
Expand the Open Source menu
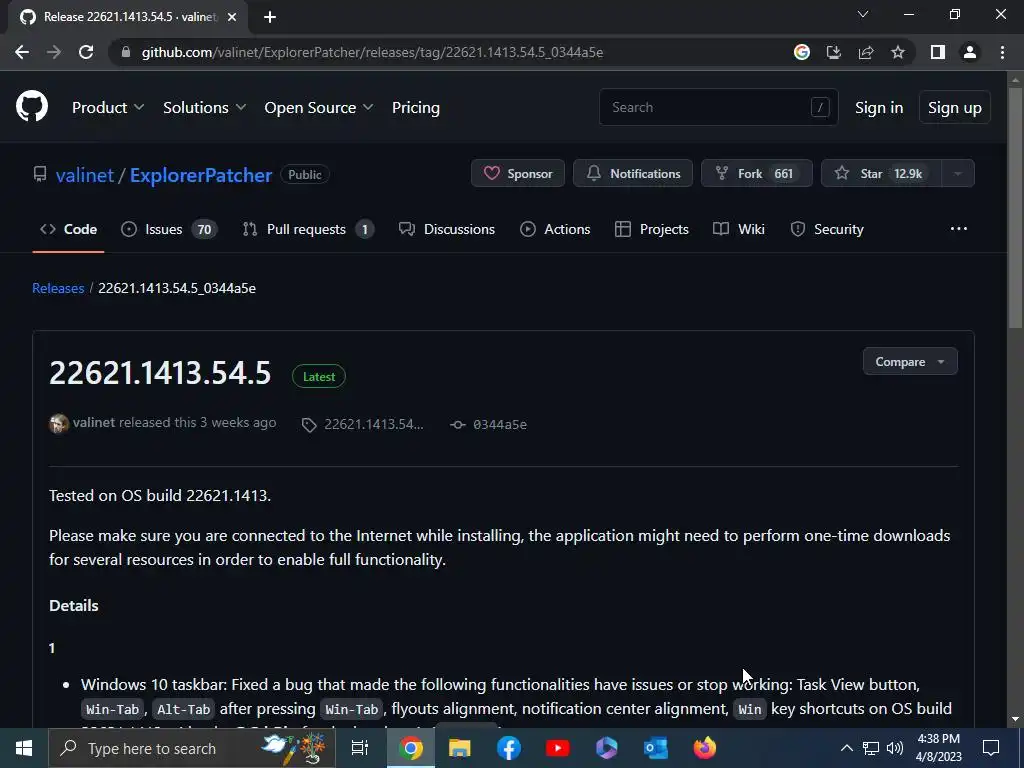coord(319,108)
